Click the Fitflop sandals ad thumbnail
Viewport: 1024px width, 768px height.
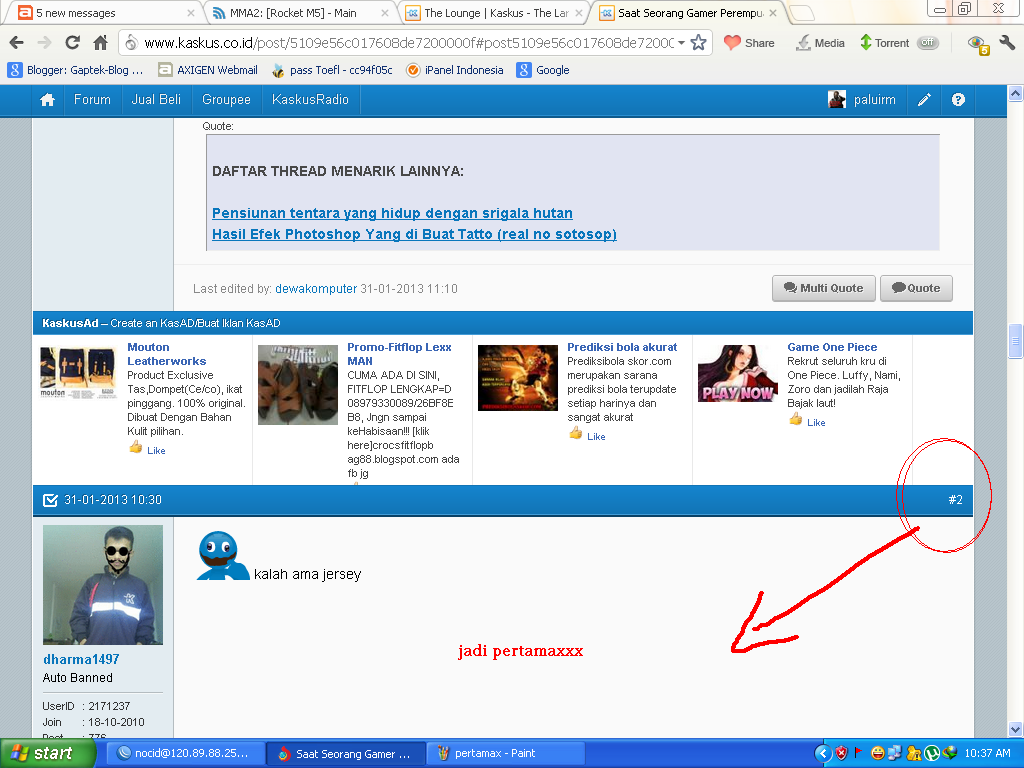point(298,385)
